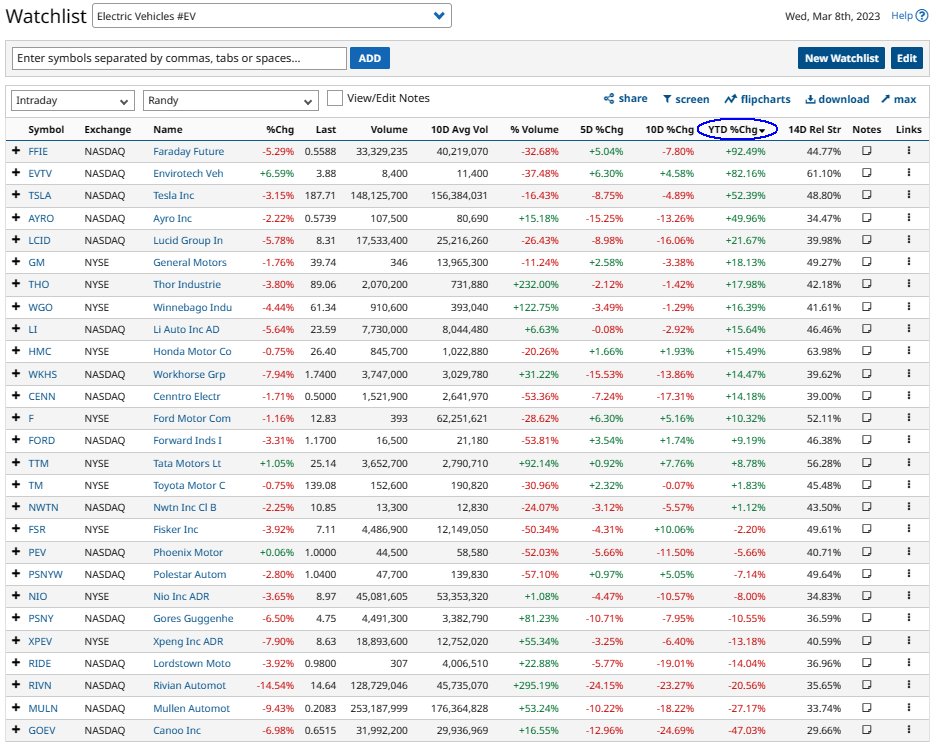The width and height of the screenshot is (940, 755).
Task: Expand the TSLA row
Action: click(16, 195)
